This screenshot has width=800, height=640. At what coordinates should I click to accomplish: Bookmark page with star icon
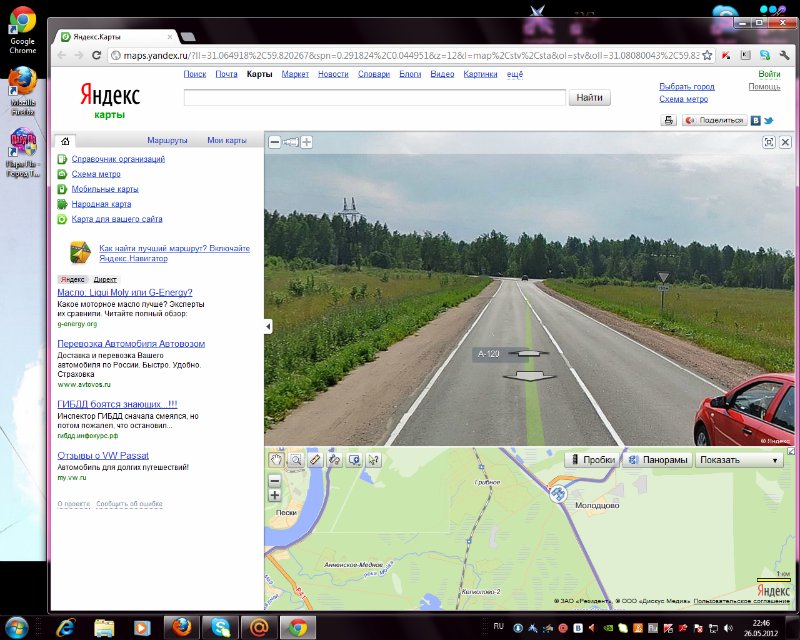pos(707,55)
